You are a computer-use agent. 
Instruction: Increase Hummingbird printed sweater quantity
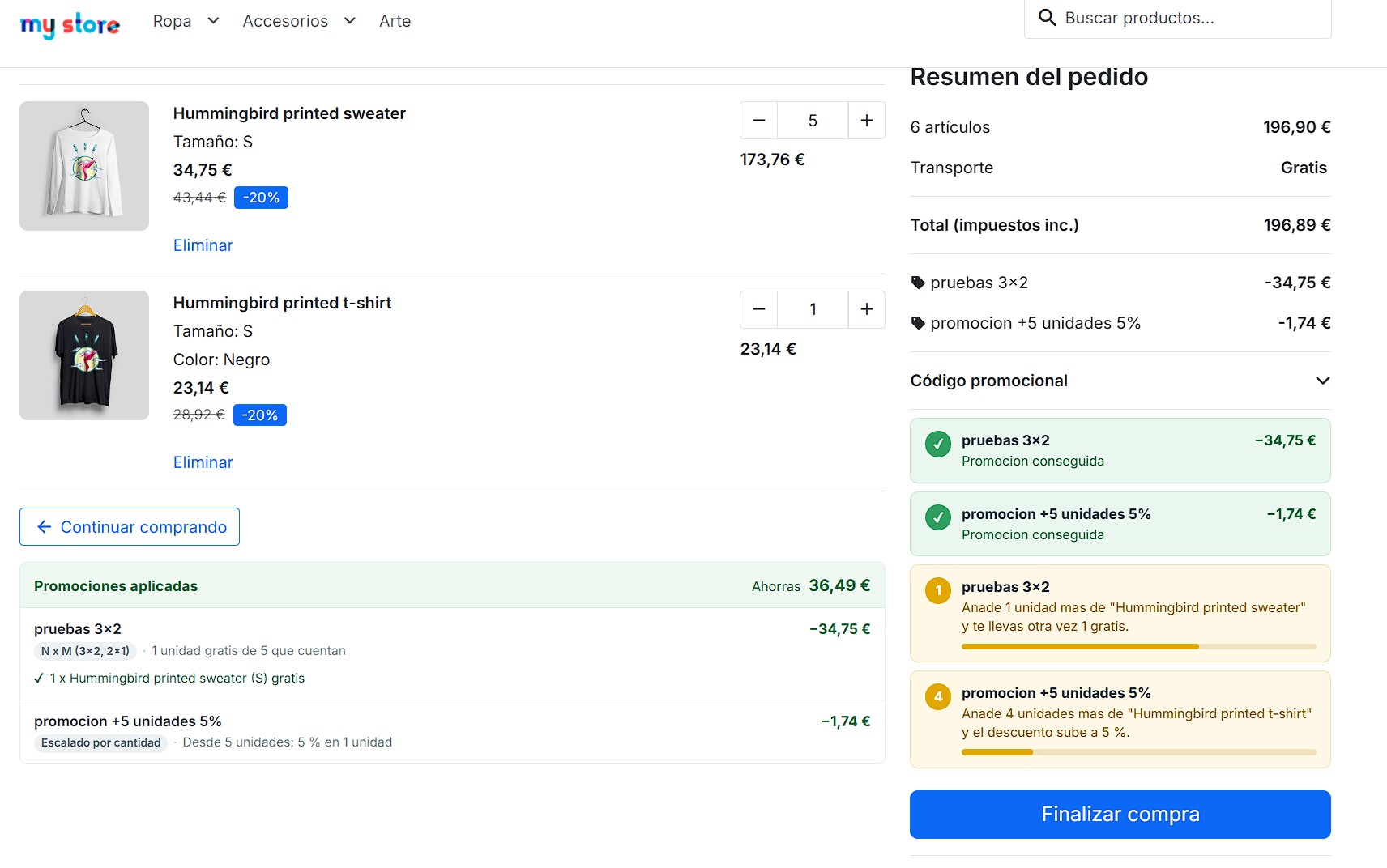tap(867, 121)
